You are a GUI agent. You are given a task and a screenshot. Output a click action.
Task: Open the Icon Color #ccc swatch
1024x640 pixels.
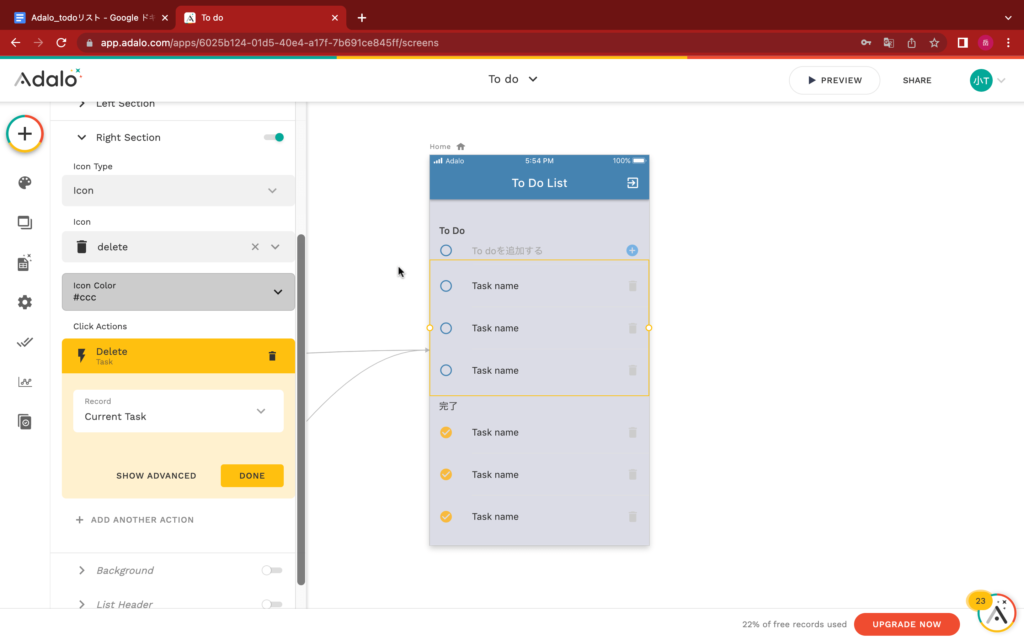coord(178,292)
